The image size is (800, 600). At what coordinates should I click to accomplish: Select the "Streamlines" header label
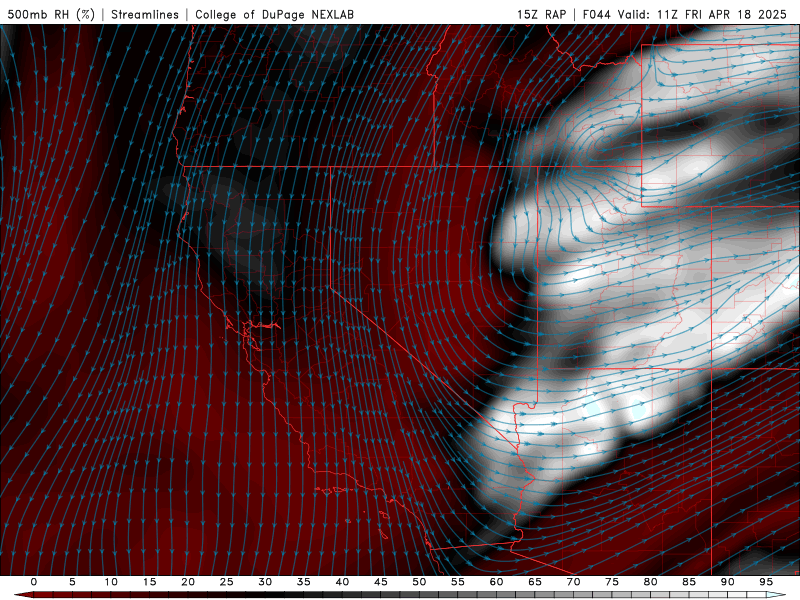(145, 14)
